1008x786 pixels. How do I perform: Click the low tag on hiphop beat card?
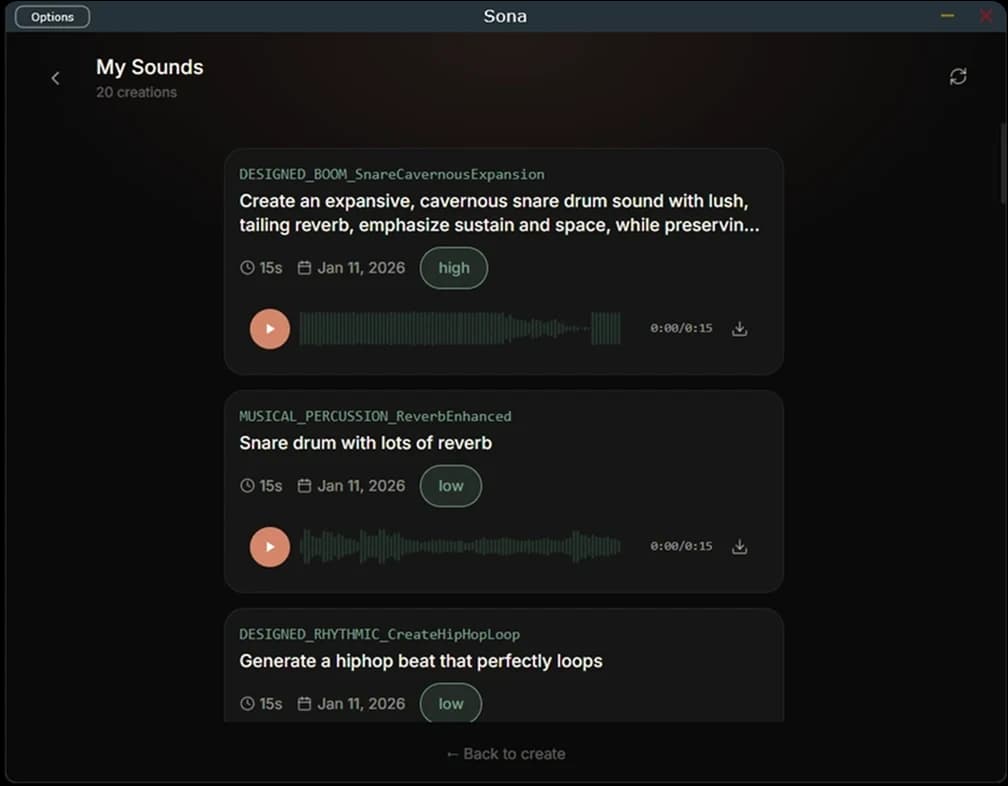click(x=451, y=703)
